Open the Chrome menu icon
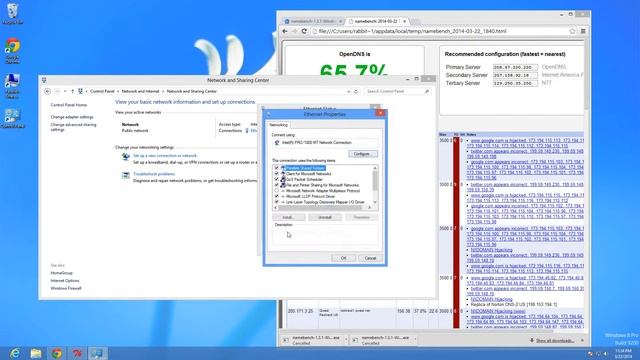Screen dimensions: 640x360 pos(583,31)
